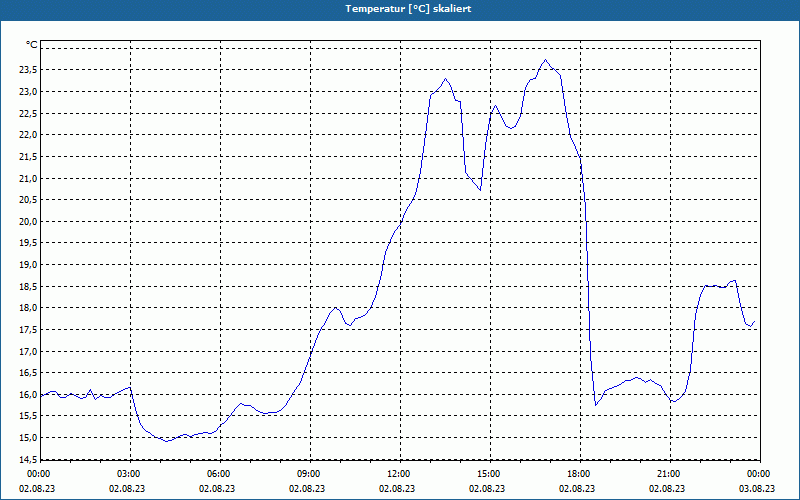Pick the 15,5 temperature label

click(x=28, y=416)
